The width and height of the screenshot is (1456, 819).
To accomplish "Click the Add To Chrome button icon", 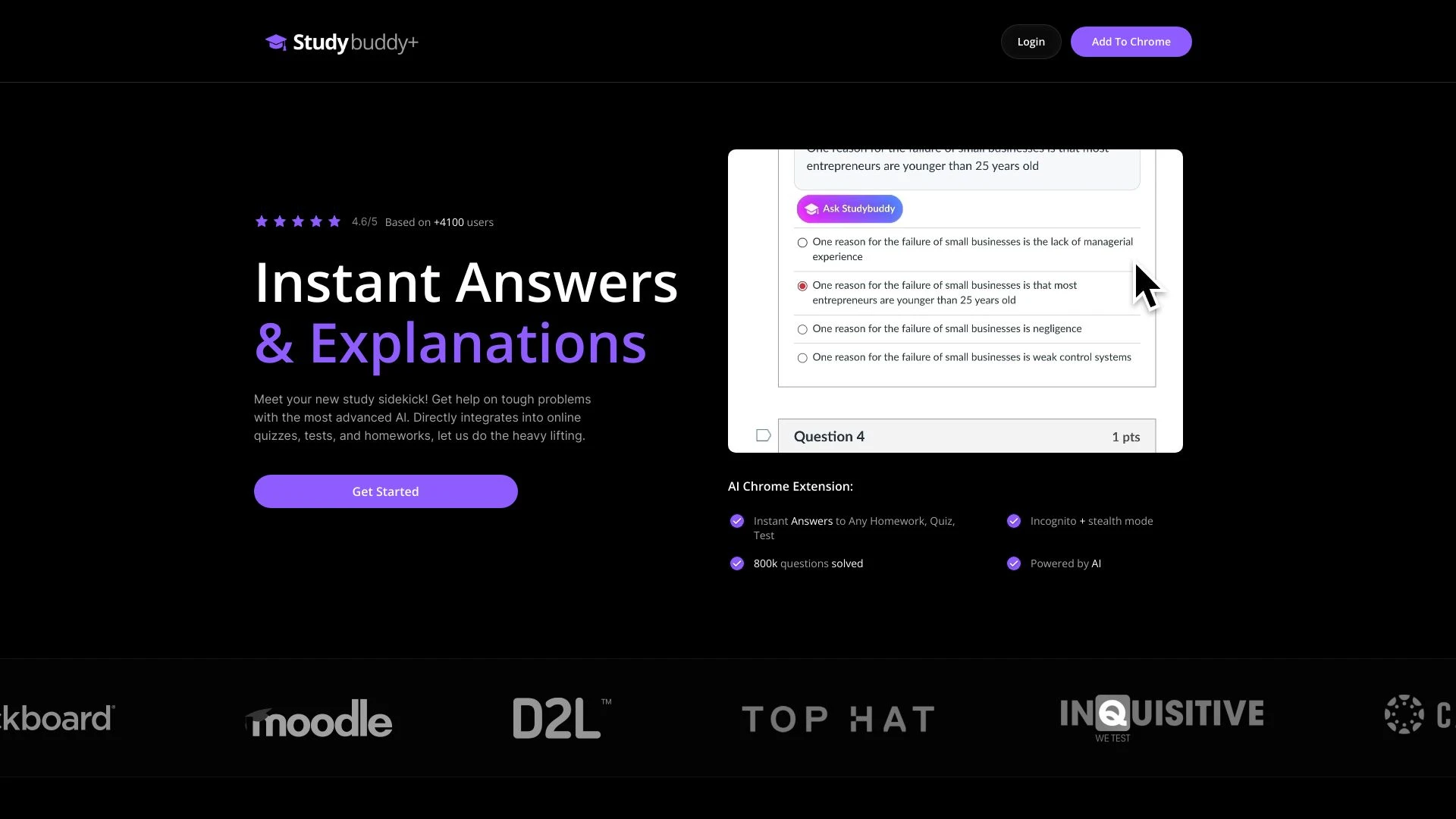I will [1131, 41].
